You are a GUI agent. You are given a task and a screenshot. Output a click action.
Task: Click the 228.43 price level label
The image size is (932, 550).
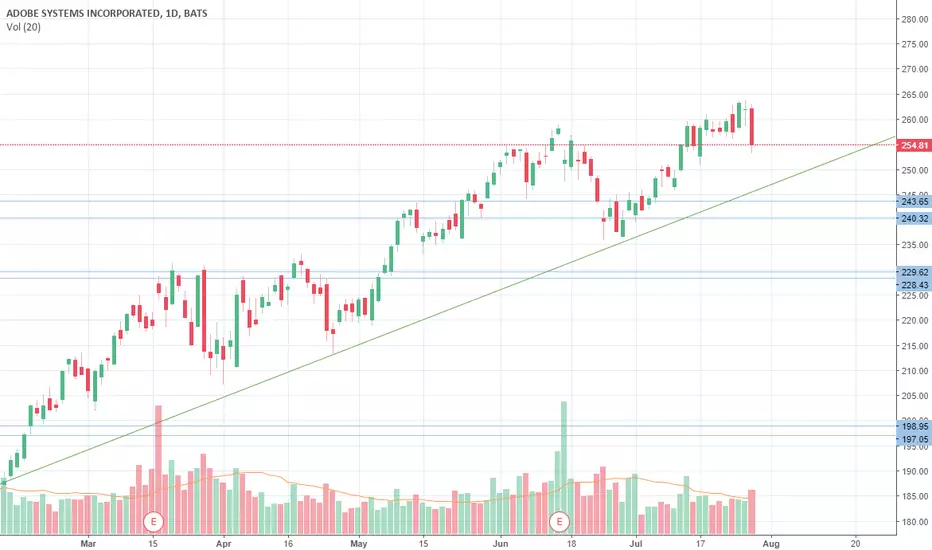[914, 285]
